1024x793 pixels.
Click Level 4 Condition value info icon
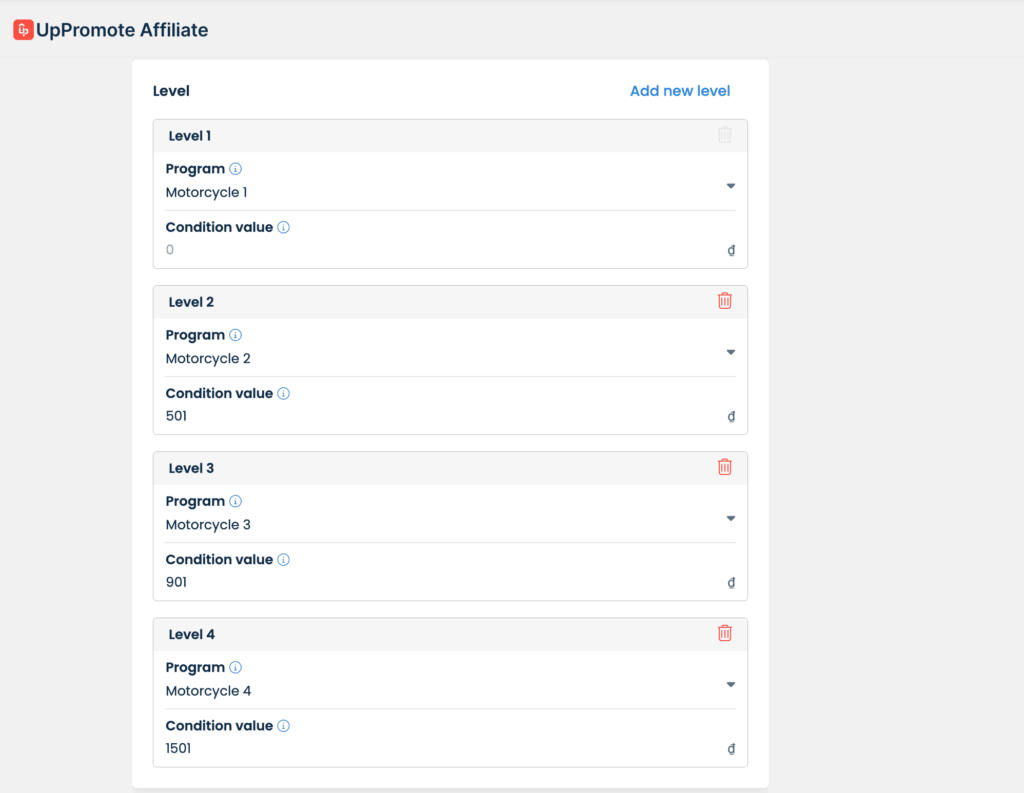[283, 726]
